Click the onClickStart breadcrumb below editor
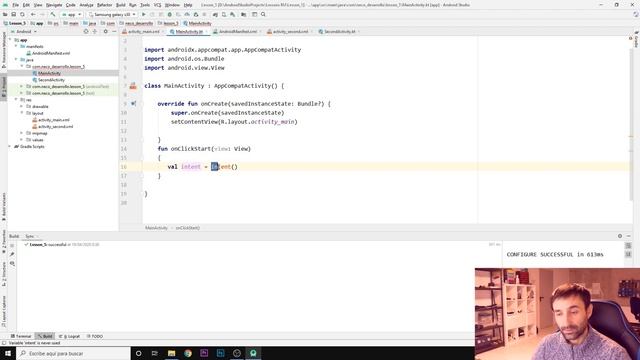The width and height of the screenshot is (640, 360). (188, 228)
